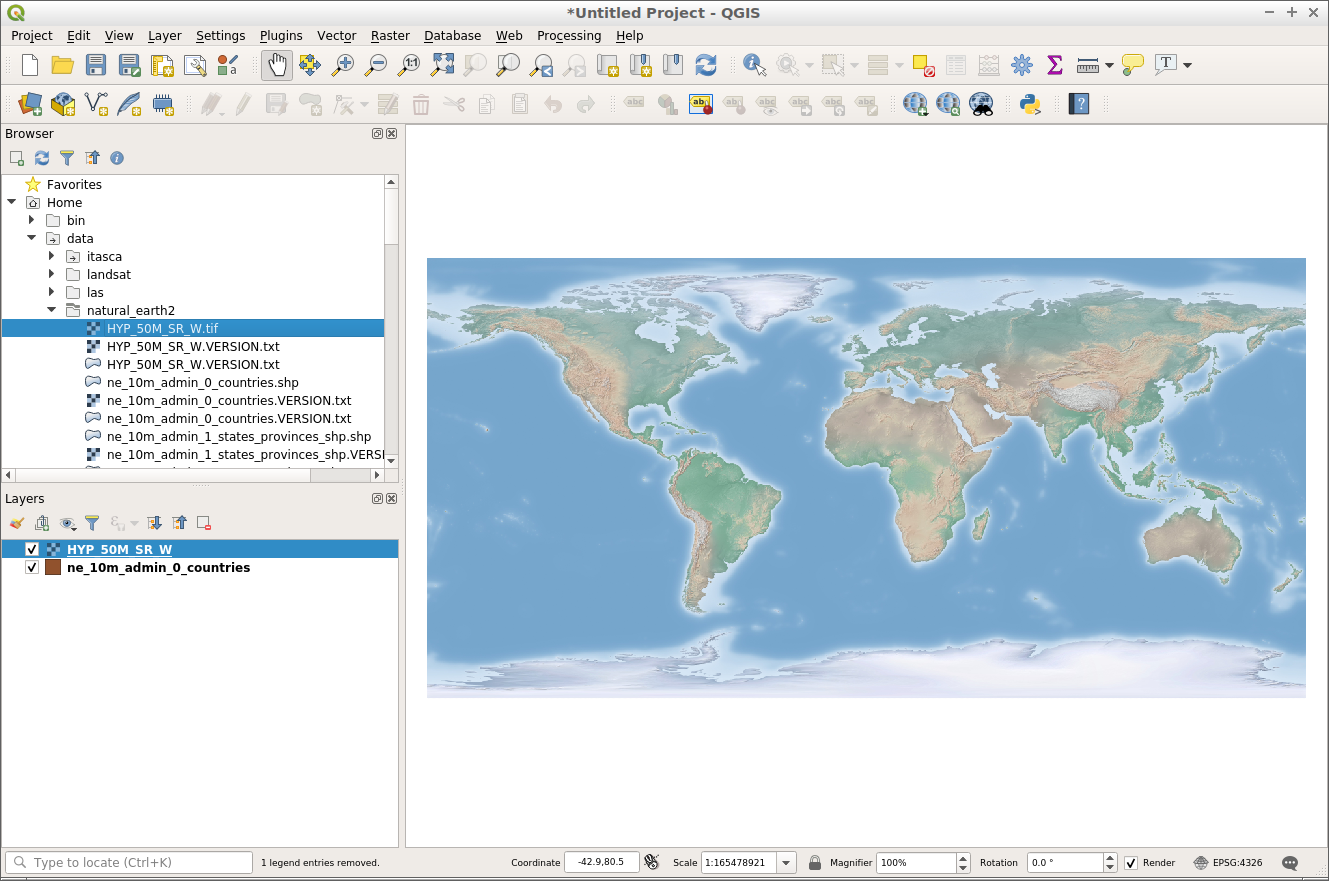Toggle the Render checkbox in status bar

pyautogui.click(x=1131, y=863)
